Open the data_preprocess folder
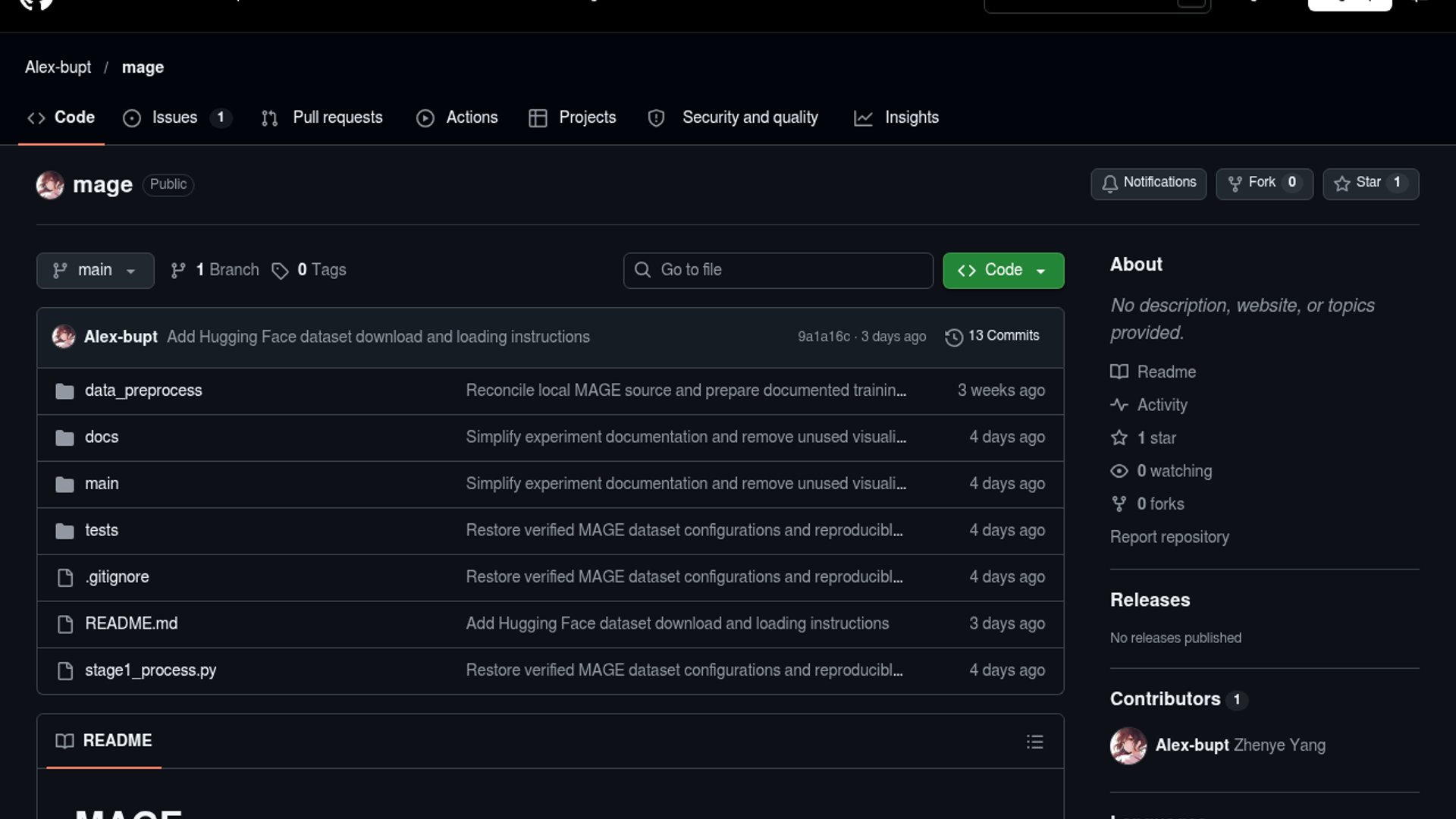This screenshot has width=1456, height=819. (143, 391)
